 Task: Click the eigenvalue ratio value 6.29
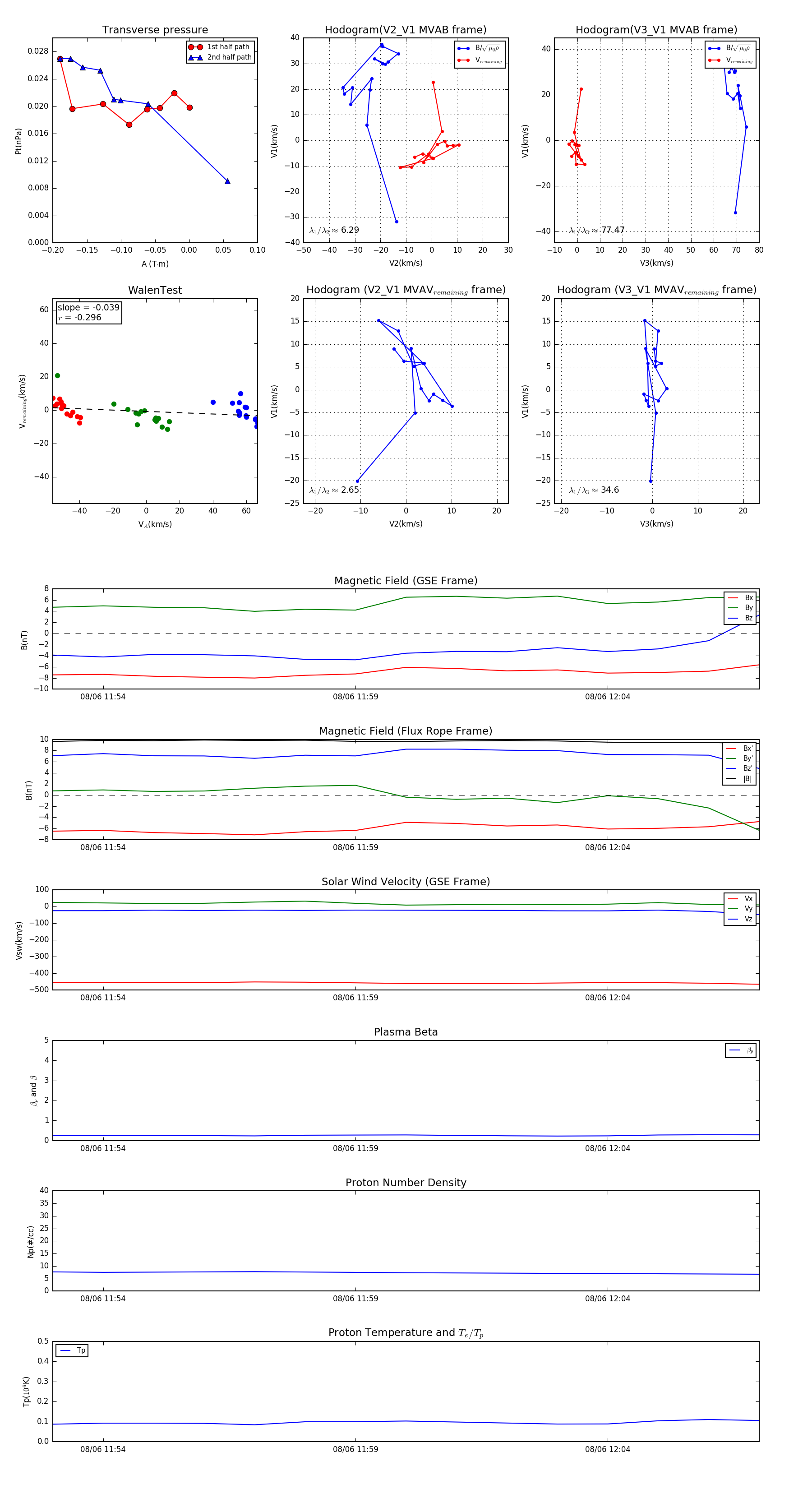pyautogui.click(x=350, y=230)
